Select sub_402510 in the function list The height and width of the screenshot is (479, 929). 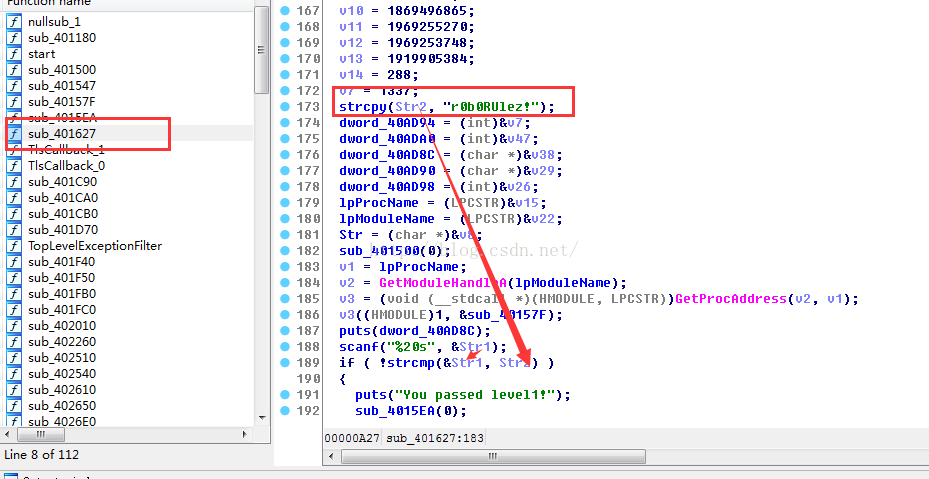point(62,358)
